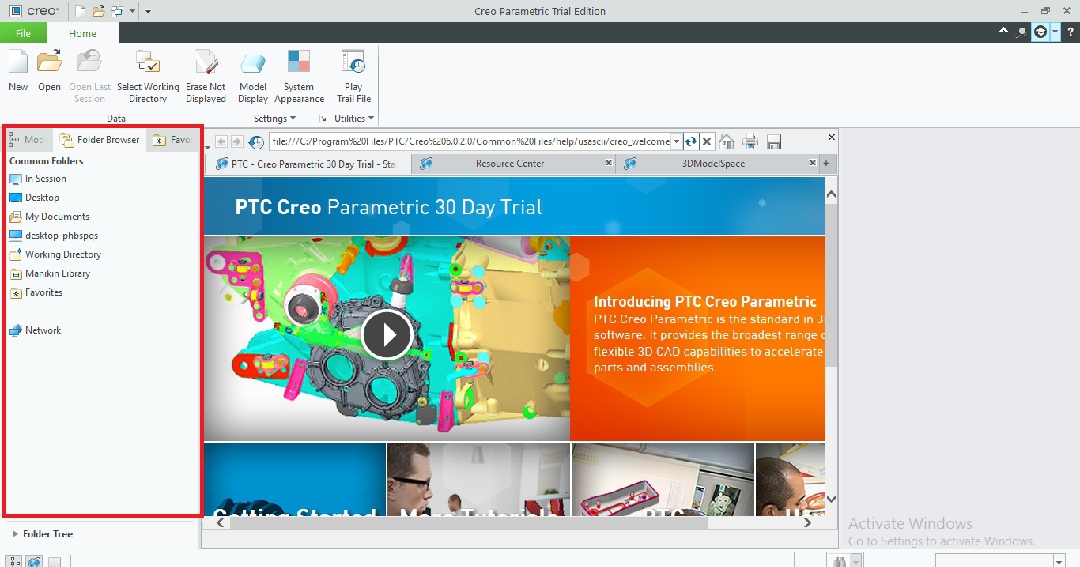Click the browser home icon
This screenshot has width=1080, height=567.
click(x=728, y=142)
